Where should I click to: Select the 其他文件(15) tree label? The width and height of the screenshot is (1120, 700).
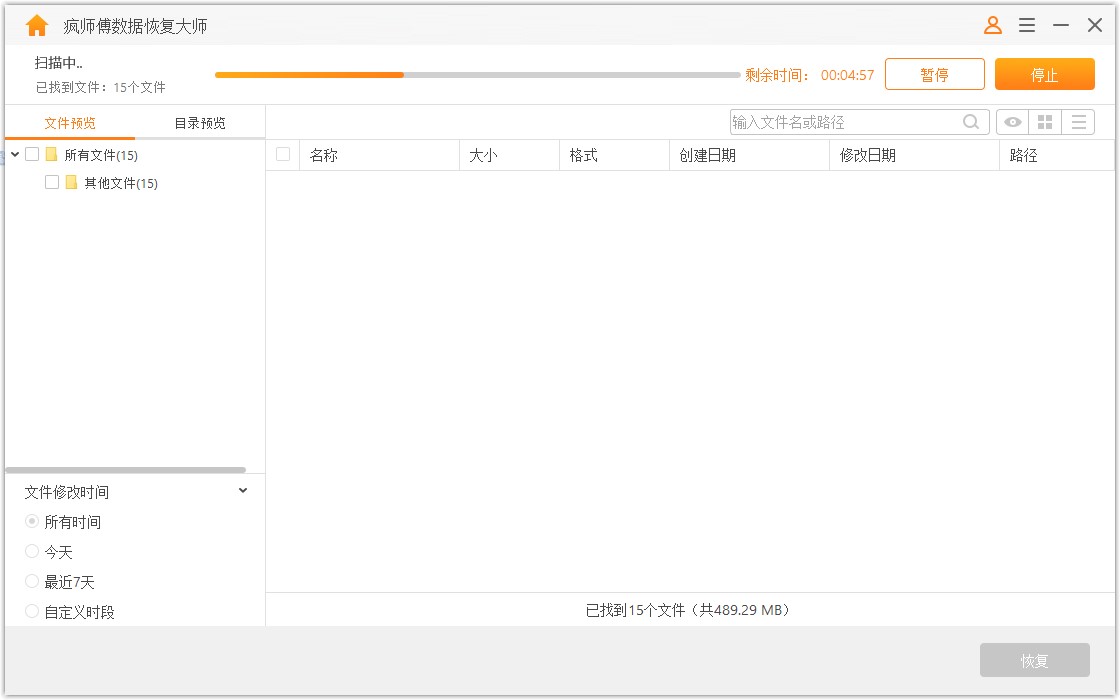(x=121, y=184)
